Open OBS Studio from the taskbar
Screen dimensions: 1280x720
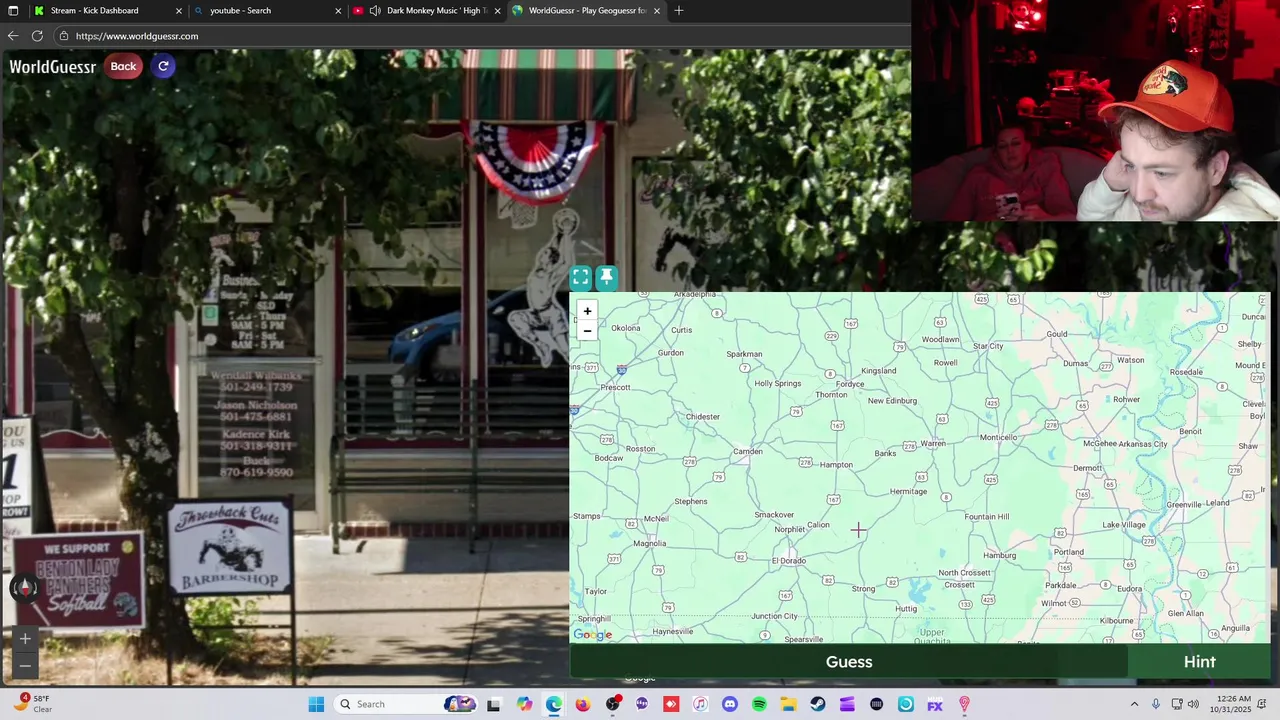click(612, 704)
